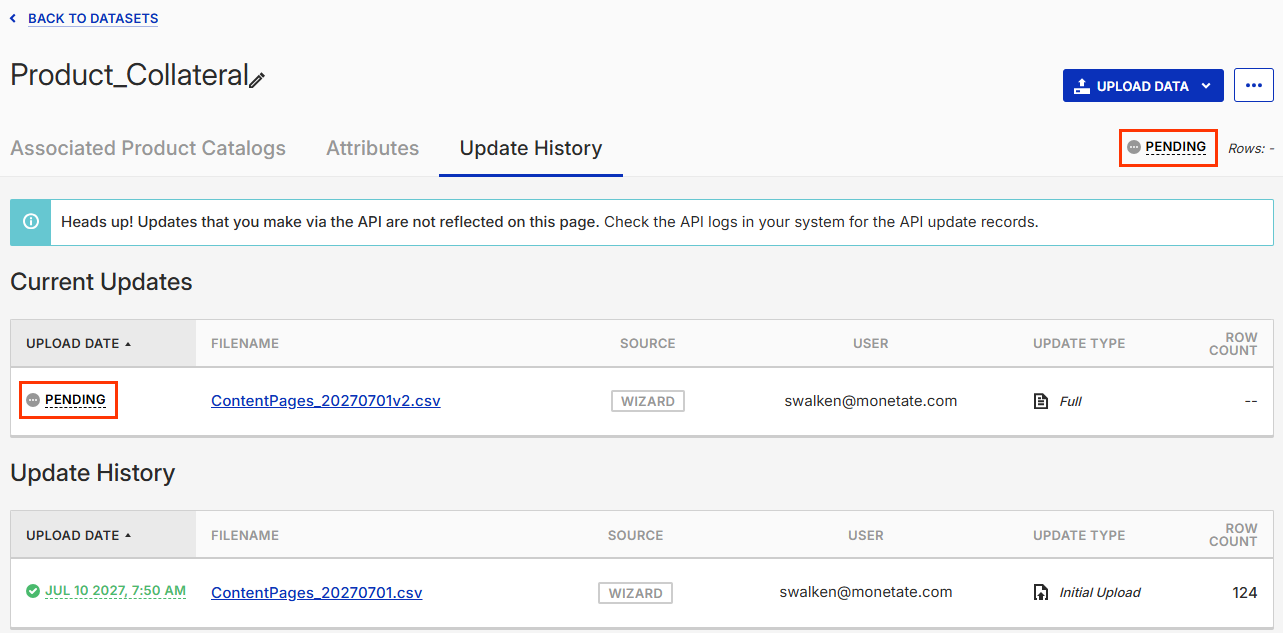The image size is (1283, 633).
Task: Click the Jul 10 2027 upload date
Action: (115, 591)
